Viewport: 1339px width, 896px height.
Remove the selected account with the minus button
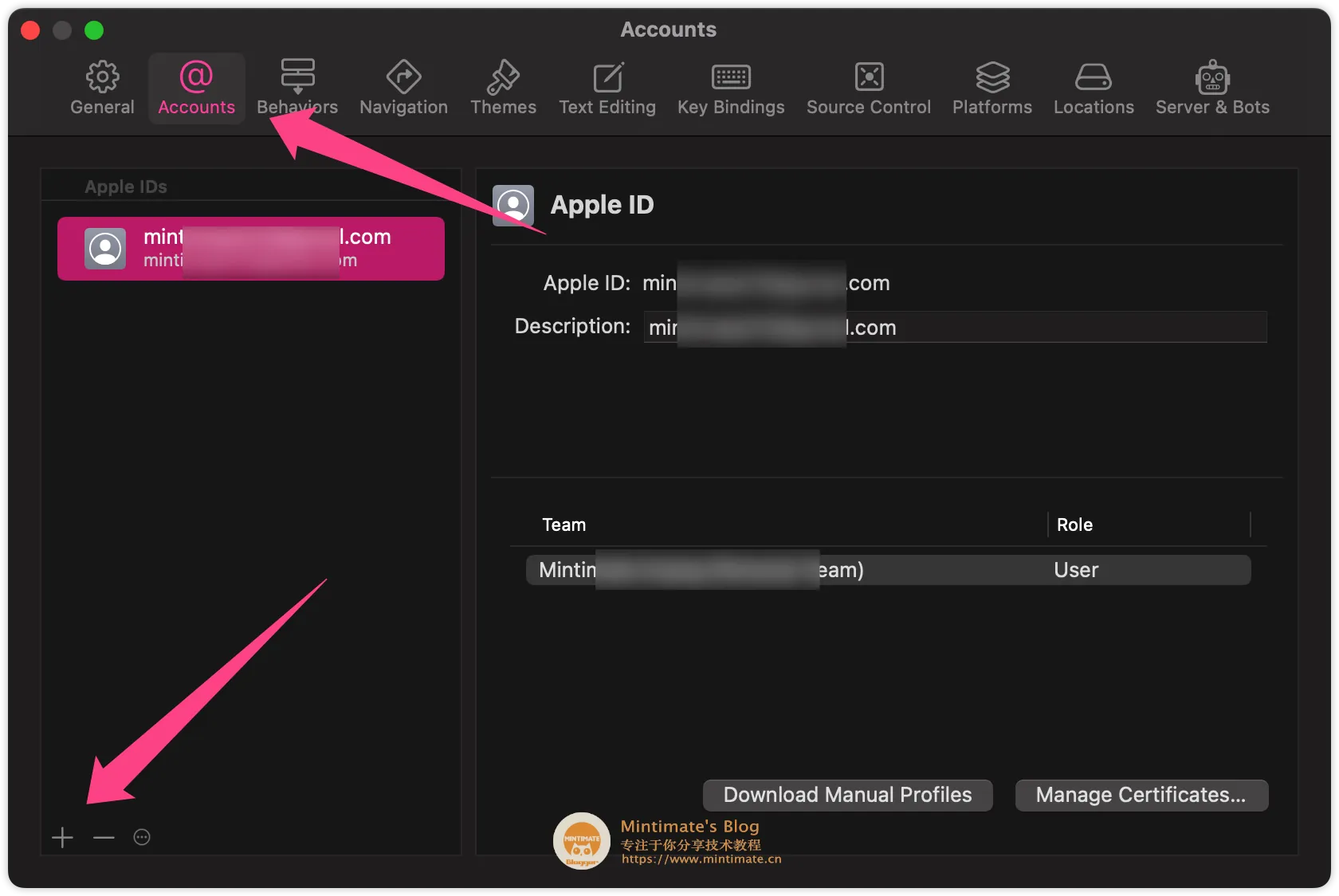pyautogui.click(x=104, y=837)
